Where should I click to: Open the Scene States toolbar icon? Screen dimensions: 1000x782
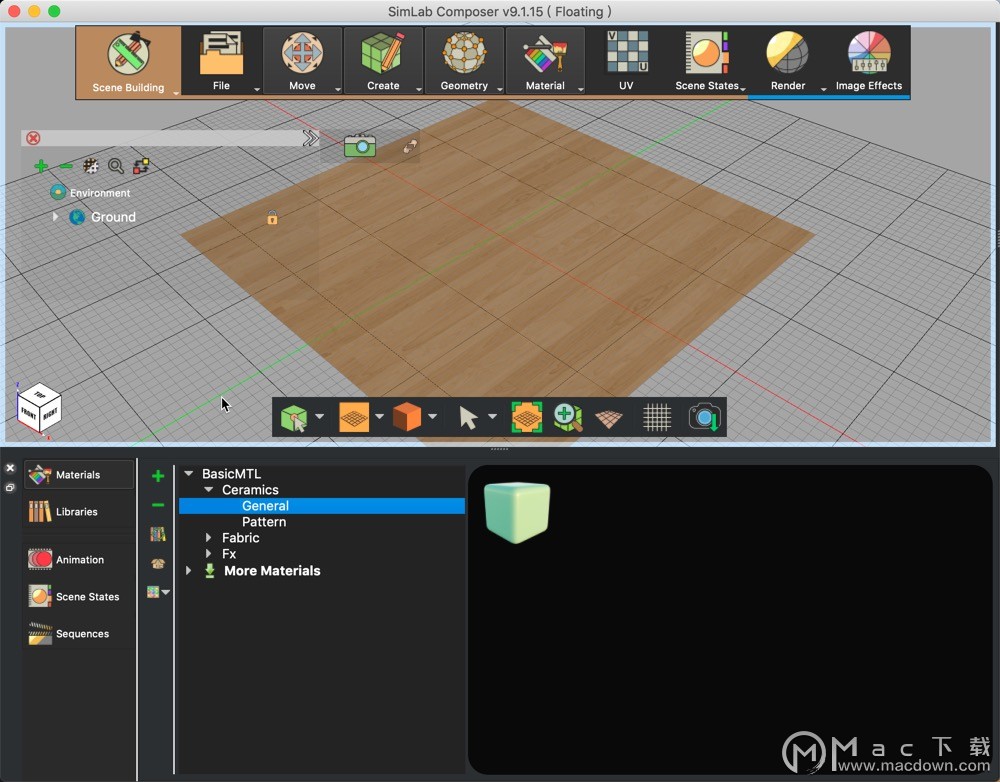707,54
